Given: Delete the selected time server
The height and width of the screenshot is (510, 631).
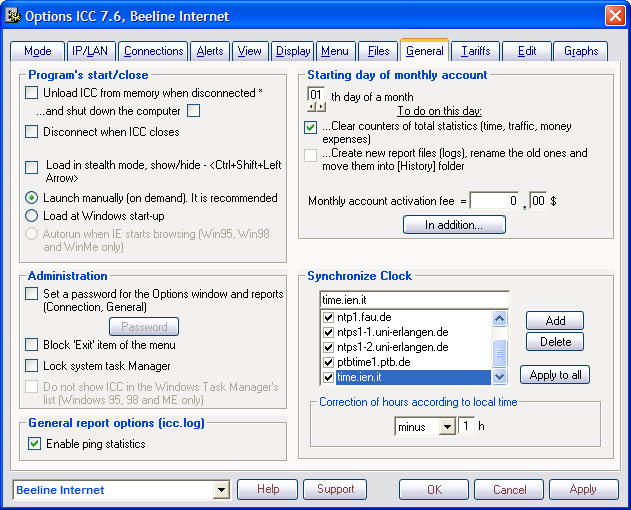Looking at the screenshot, I should point(555,342).
